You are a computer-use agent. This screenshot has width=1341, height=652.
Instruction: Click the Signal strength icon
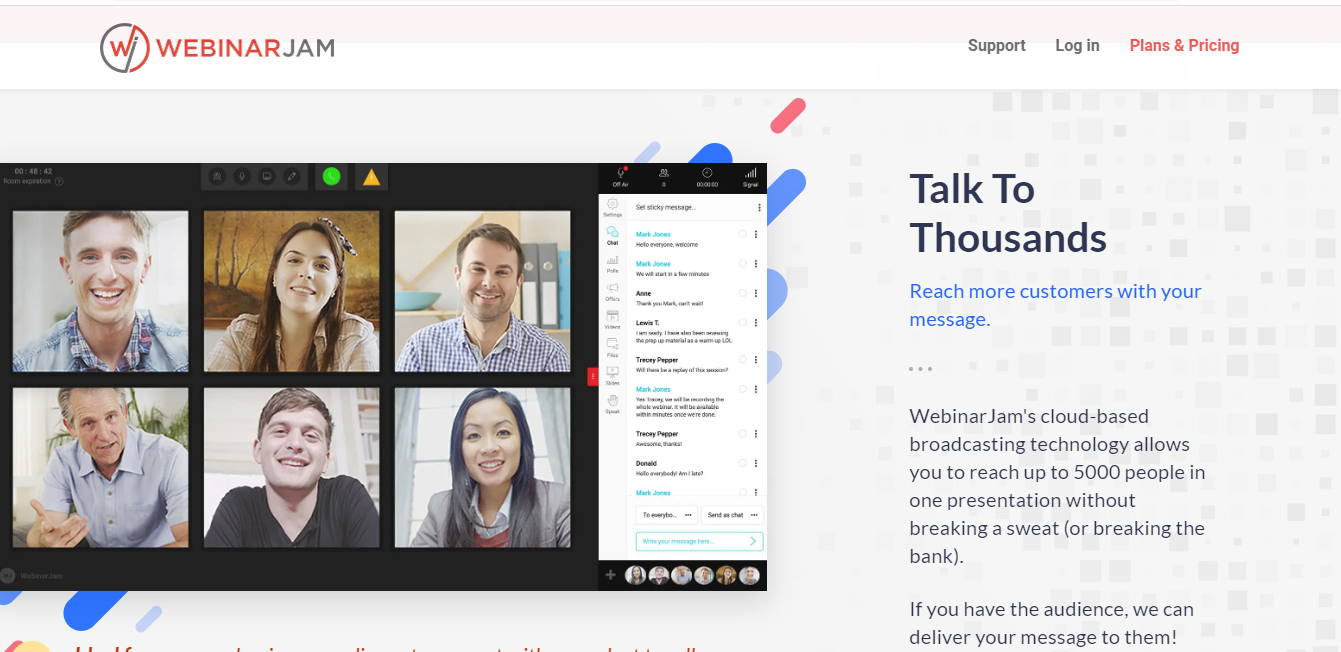coord(750,173)
